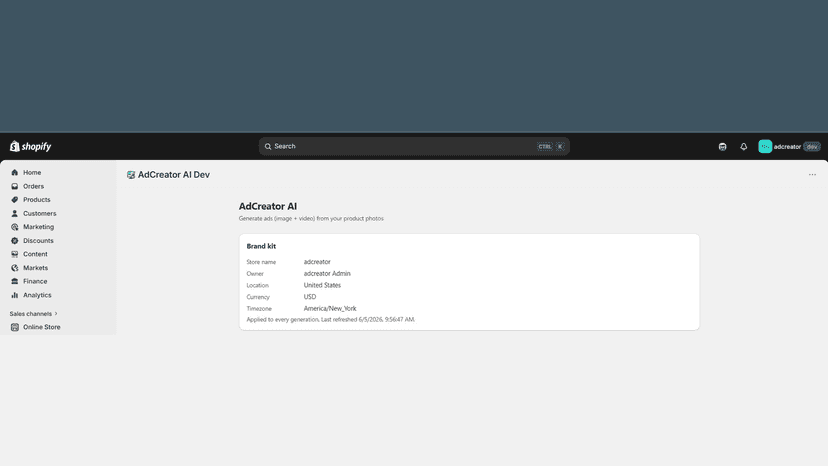Viewport: 828px width, 466px height.
Task: Expand the Sales channels section
Action: pyautogui.click(x=33, y=313)
